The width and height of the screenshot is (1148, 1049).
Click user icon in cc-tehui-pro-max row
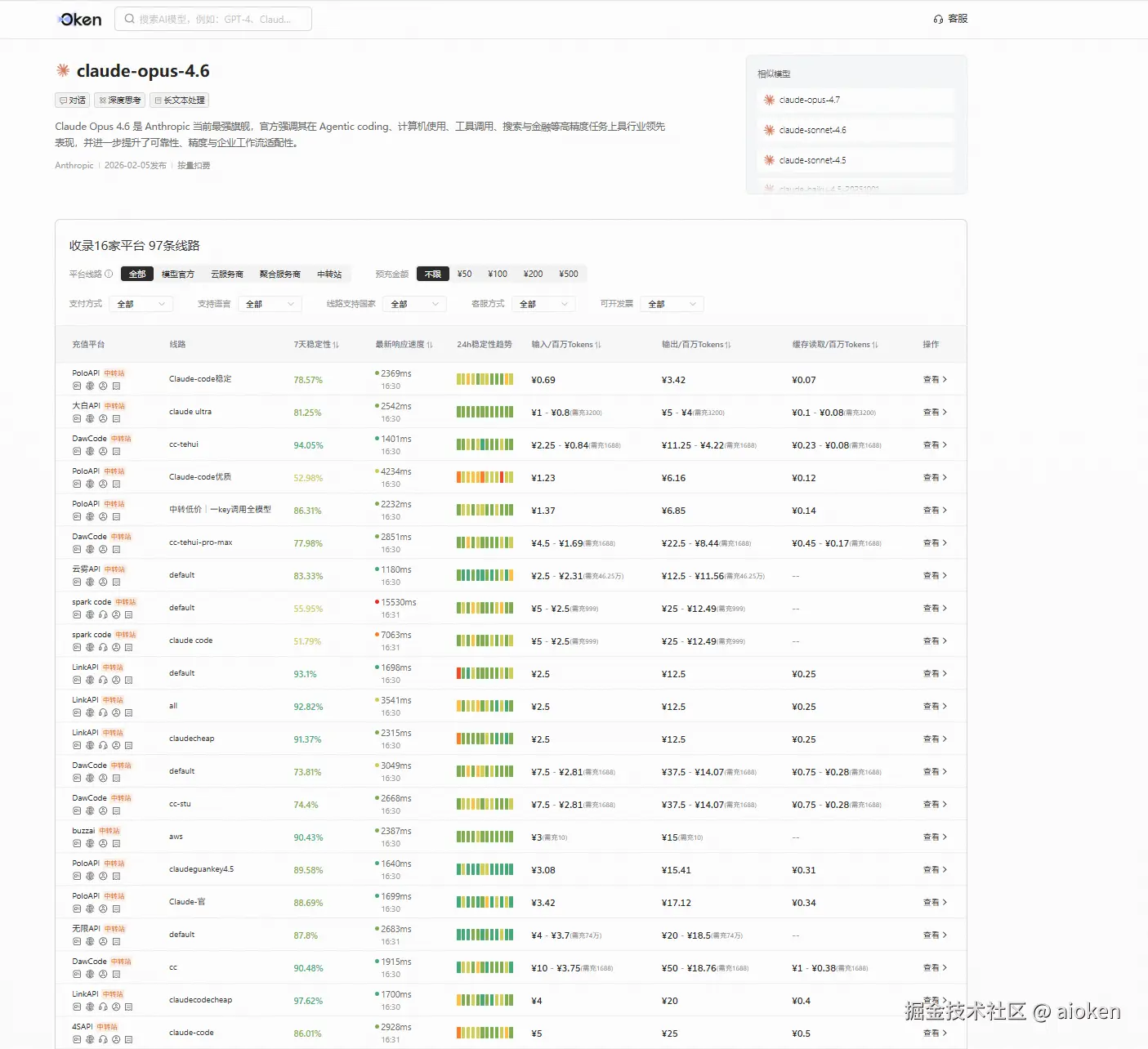[103, 549]
